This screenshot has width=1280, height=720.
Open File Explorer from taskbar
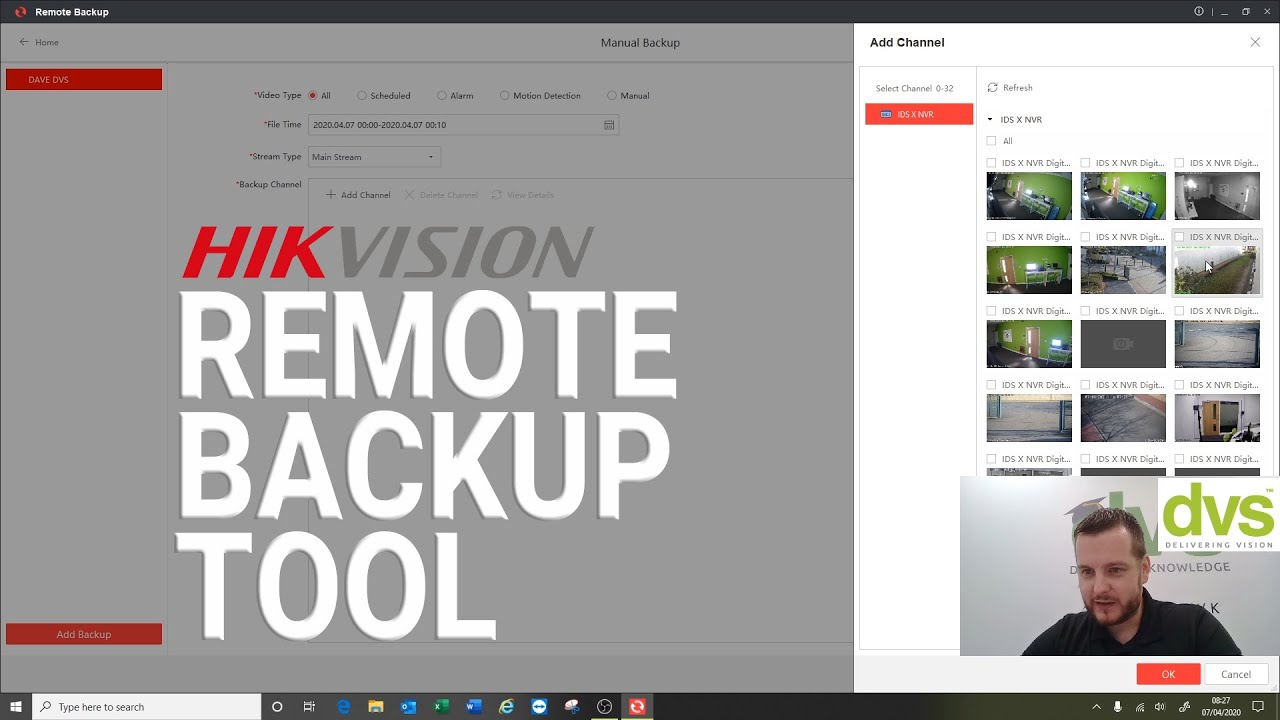pyautogui.click(x=376, y=707)
